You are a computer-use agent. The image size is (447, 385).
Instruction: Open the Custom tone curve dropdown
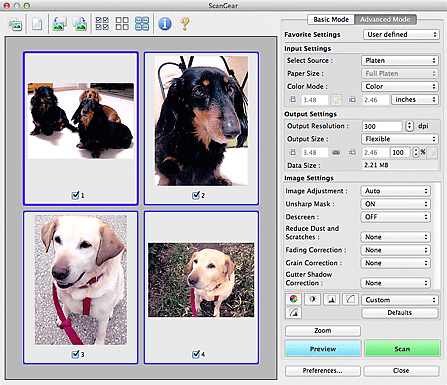pyautogui.click(x=400, y=300)
